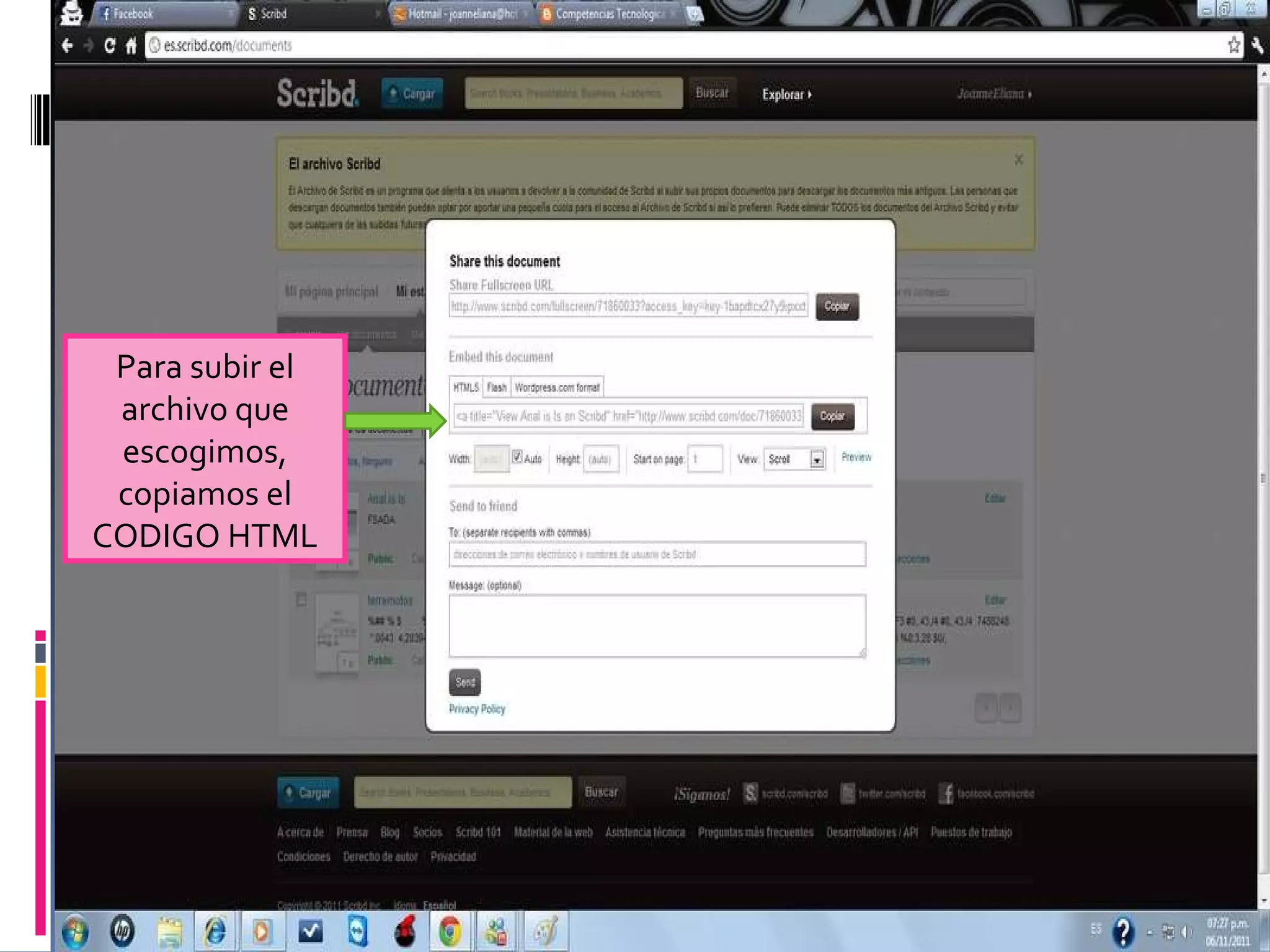Click the Send button
1270x952 pixels.
pos(465,682)
